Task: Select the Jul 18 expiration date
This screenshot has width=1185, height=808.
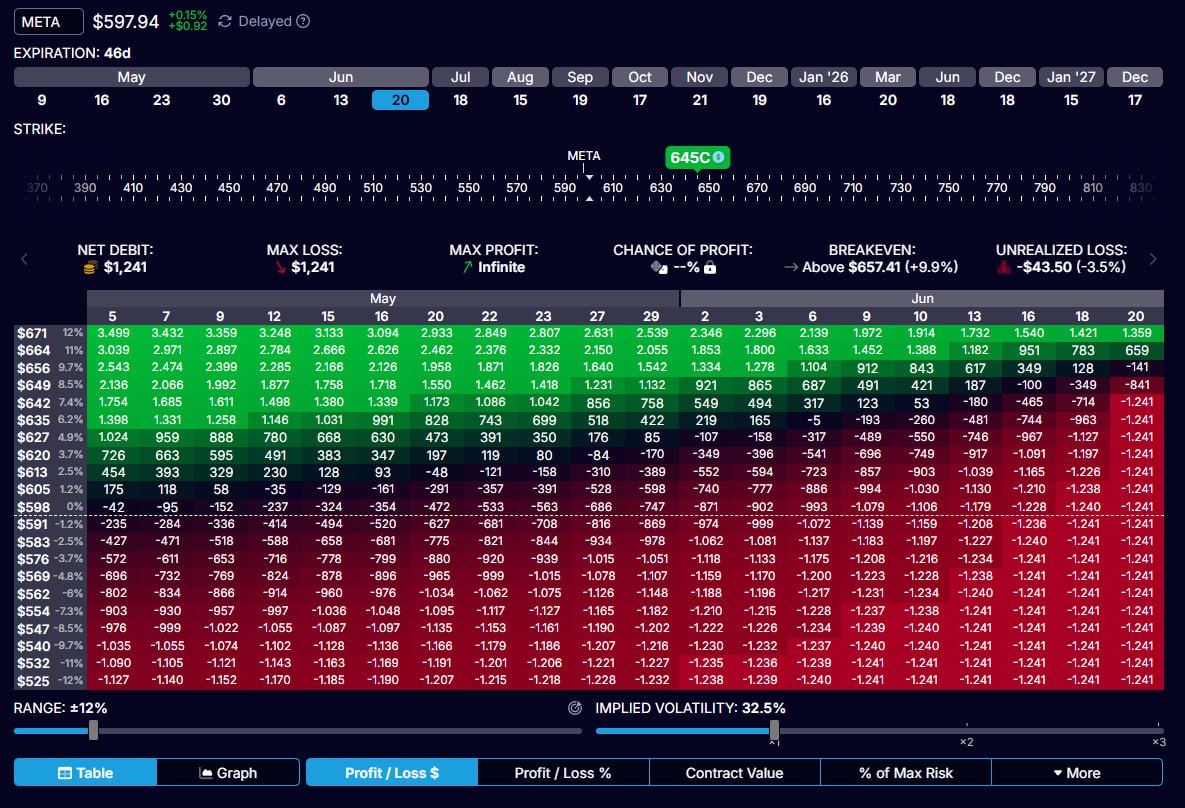Action: coord(460,100)
